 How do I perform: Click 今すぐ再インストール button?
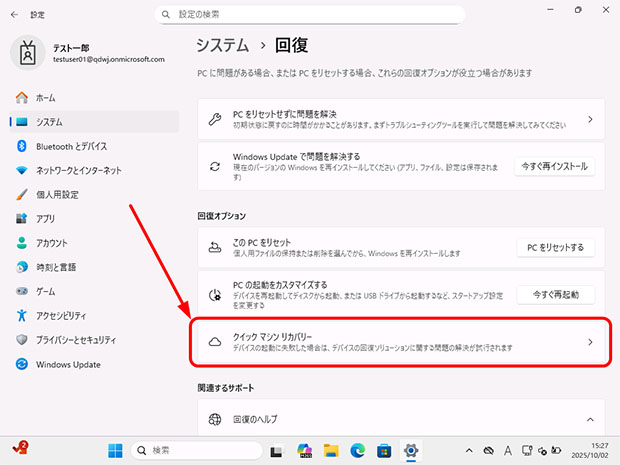coord(554,166)
